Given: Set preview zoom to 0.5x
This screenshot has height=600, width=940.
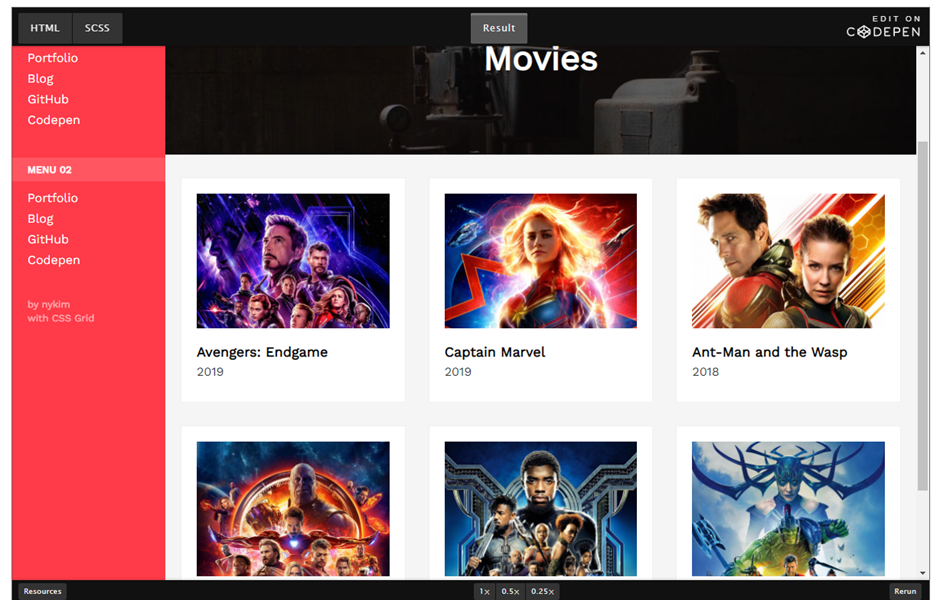Looking at the screenshot, I should point(510,592).
